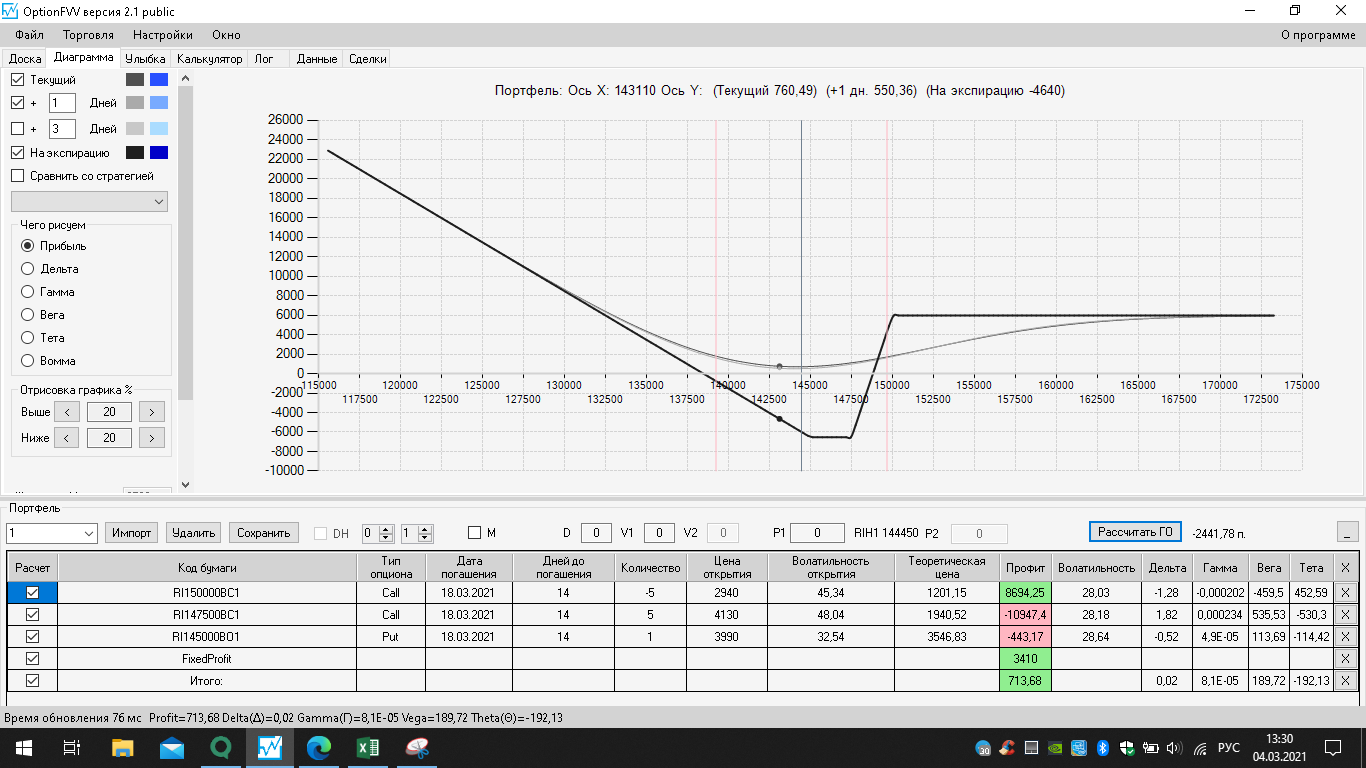This screenshot has height=768, width=1366.
Task: Click the P1 input field
Action: pyautogui.click(x=818, y=533)
